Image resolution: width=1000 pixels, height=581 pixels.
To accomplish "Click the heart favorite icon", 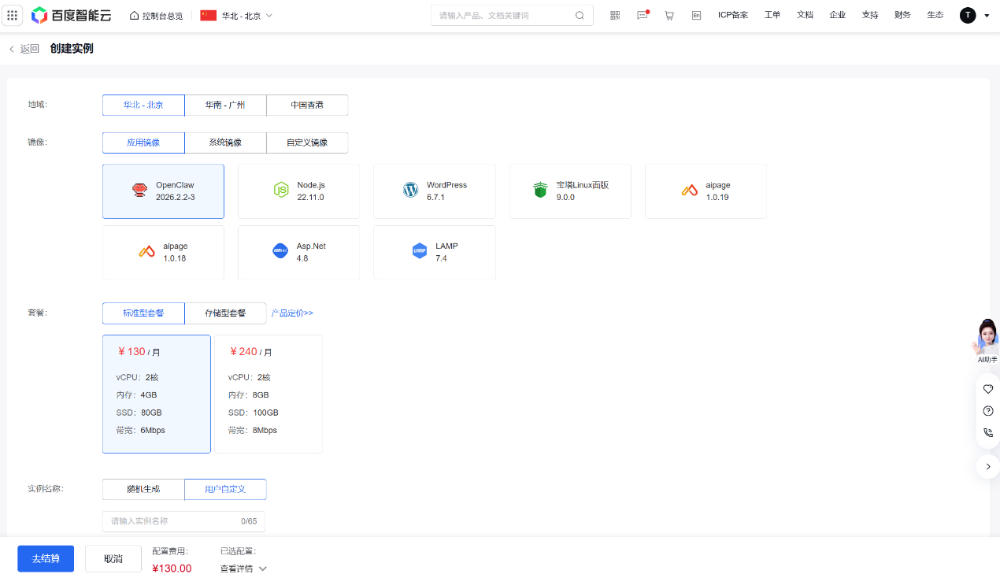I will (x=988, y=389).
